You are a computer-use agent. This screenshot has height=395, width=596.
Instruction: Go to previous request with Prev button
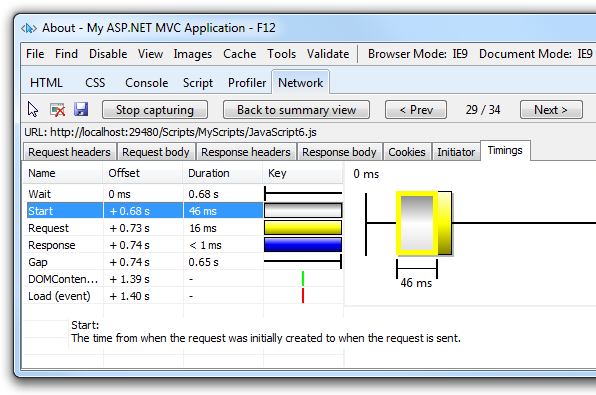pos(416,110)
